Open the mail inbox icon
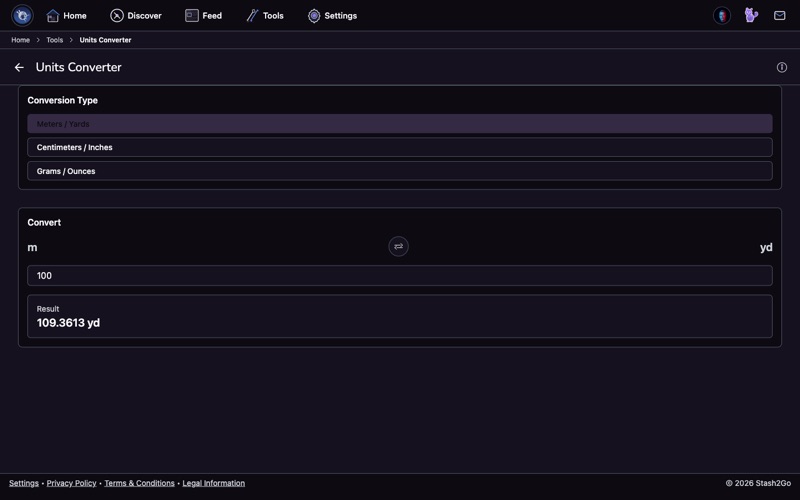 (780, 16)
